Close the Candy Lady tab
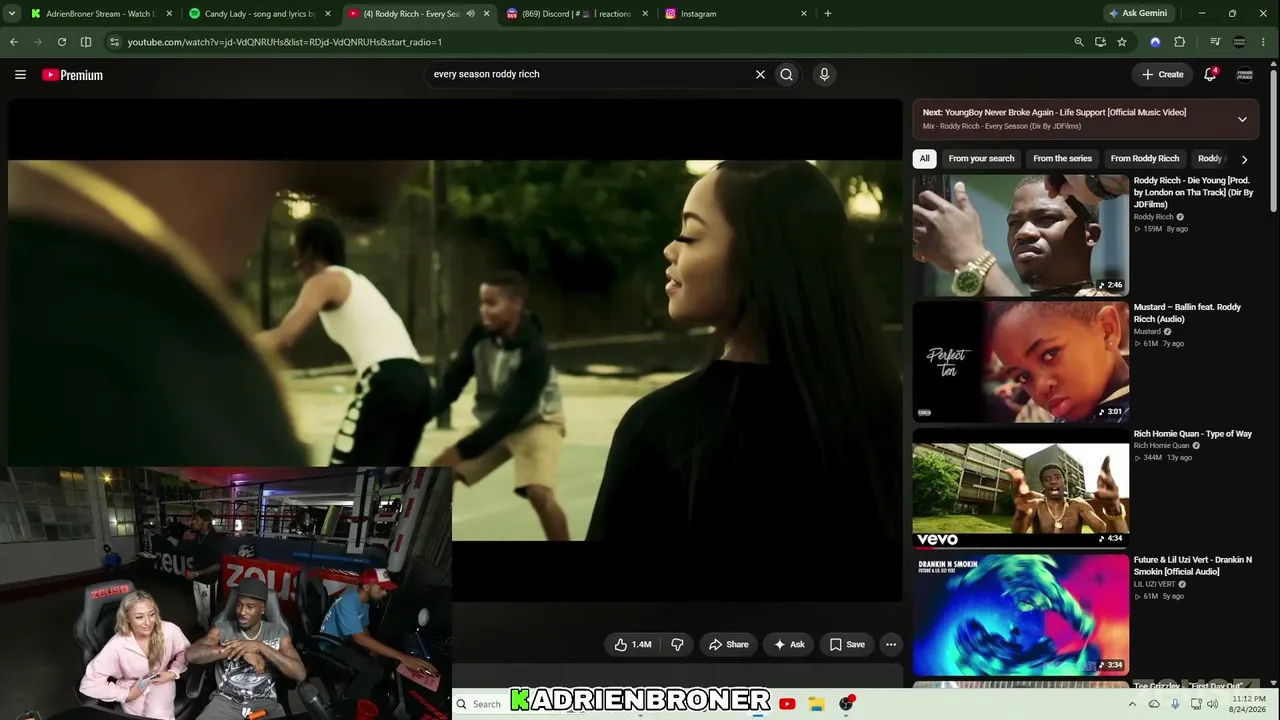This screenshot has width=1280, height=720. coord(328,14)
